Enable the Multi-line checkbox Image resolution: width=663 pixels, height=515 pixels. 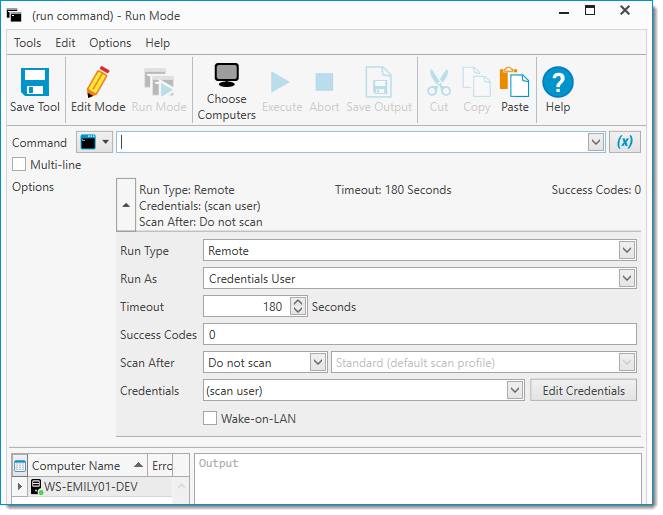[x=19, y=164]
